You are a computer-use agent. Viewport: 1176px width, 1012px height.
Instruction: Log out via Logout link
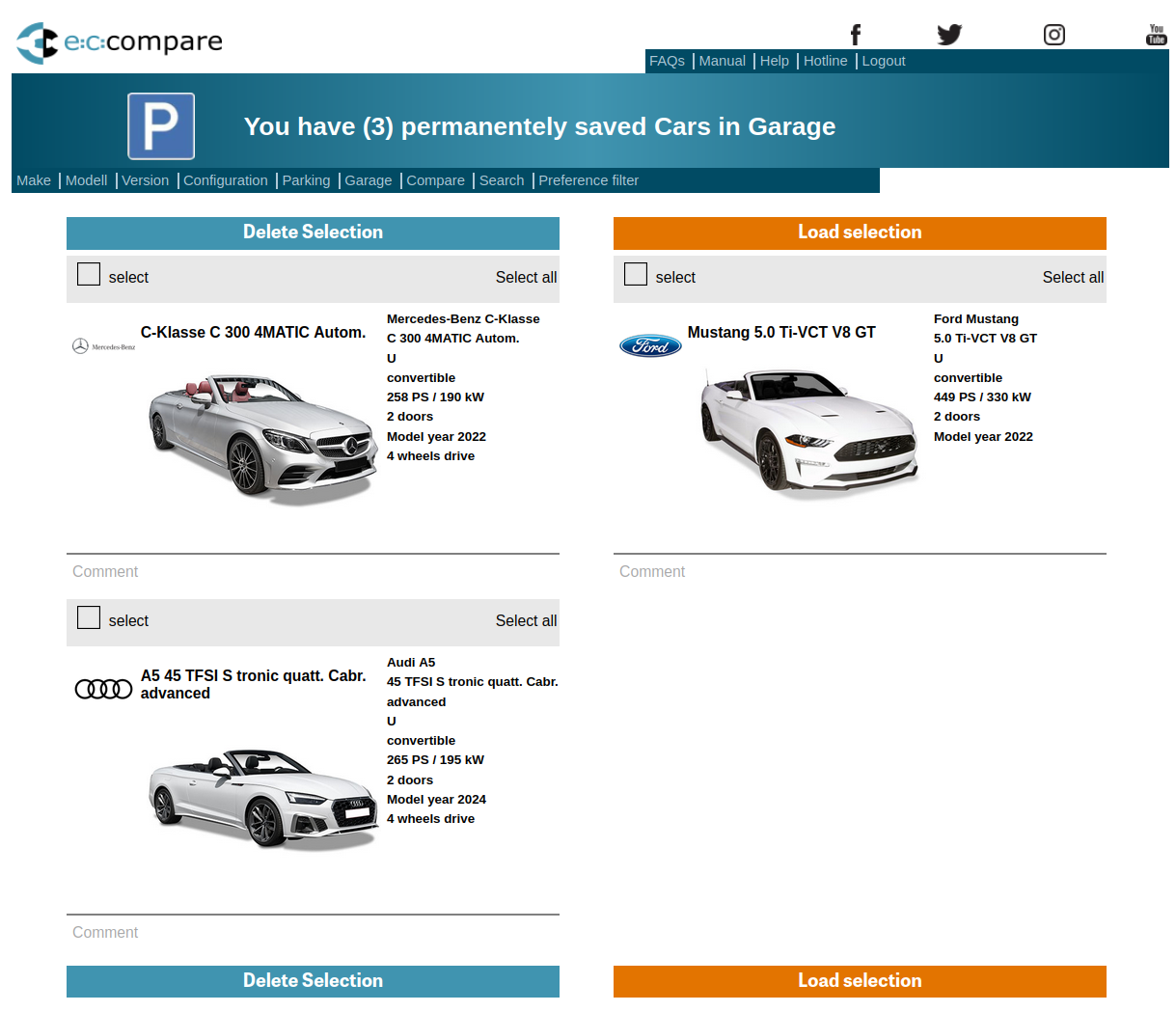[884, 61]
